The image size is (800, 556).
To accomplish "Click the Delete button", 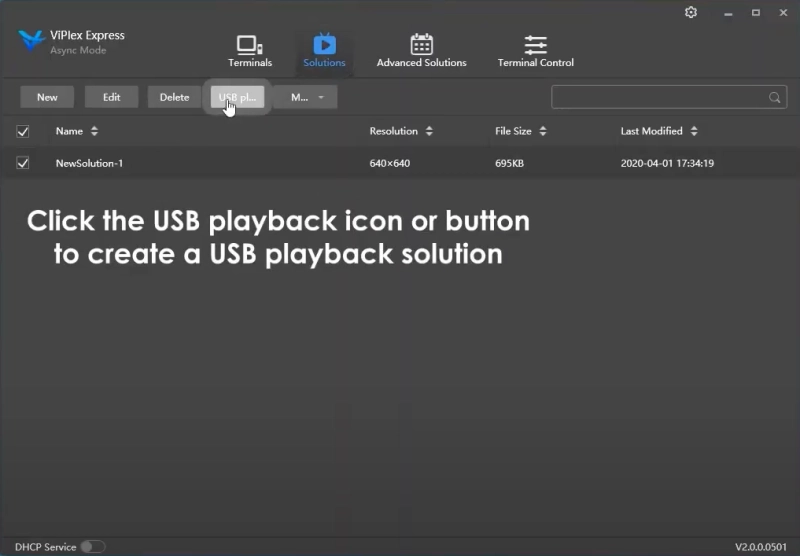I will (x=174, y=97).
